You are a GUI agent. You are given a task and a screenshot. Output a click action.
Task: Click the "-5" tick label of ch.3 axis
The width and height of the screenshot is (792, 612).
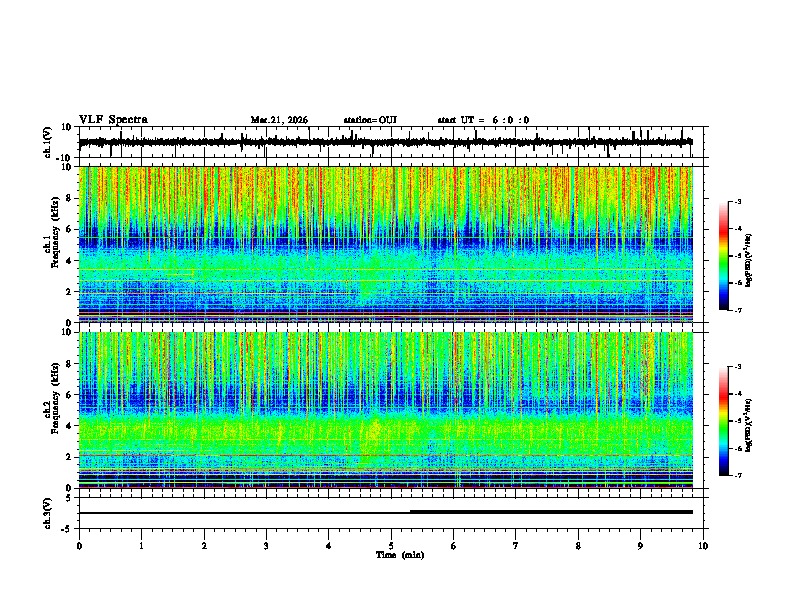[67, 529]
